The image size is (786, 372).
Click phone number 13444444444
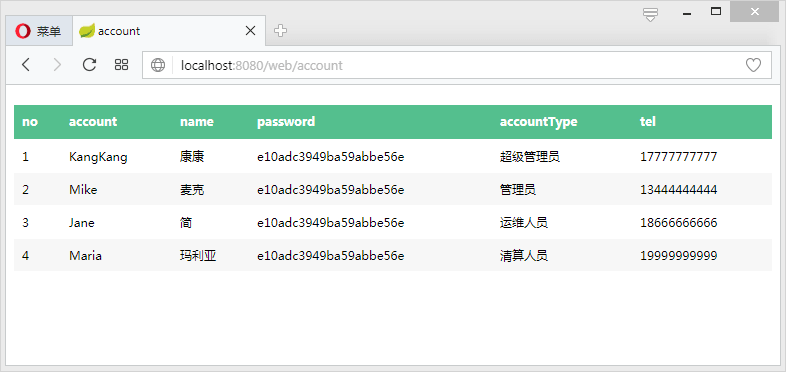tap(679, 190)
